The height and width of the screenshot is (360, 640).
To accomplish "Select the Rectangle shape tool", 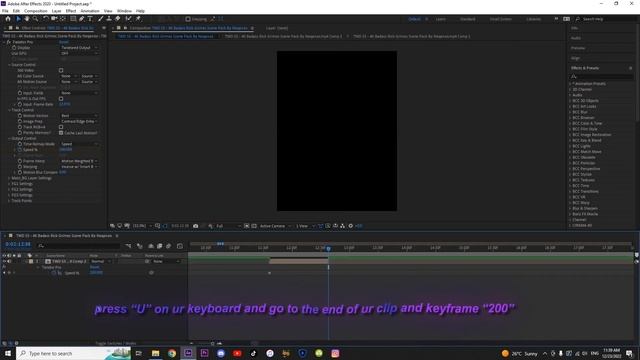I will pyautogui.click(x=73, y=19).
